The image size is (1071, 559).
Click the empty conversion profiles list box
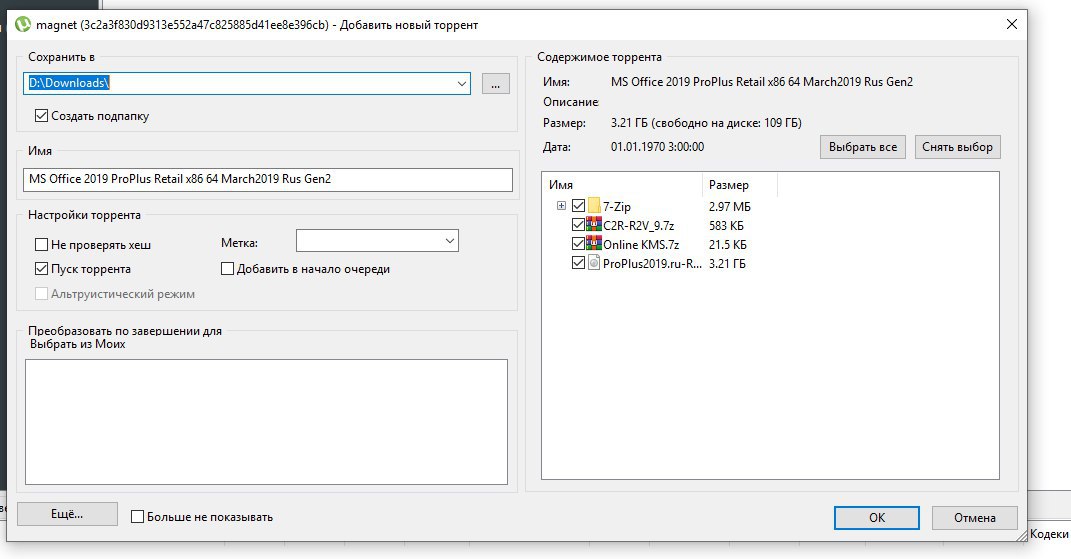pos(266,422)
